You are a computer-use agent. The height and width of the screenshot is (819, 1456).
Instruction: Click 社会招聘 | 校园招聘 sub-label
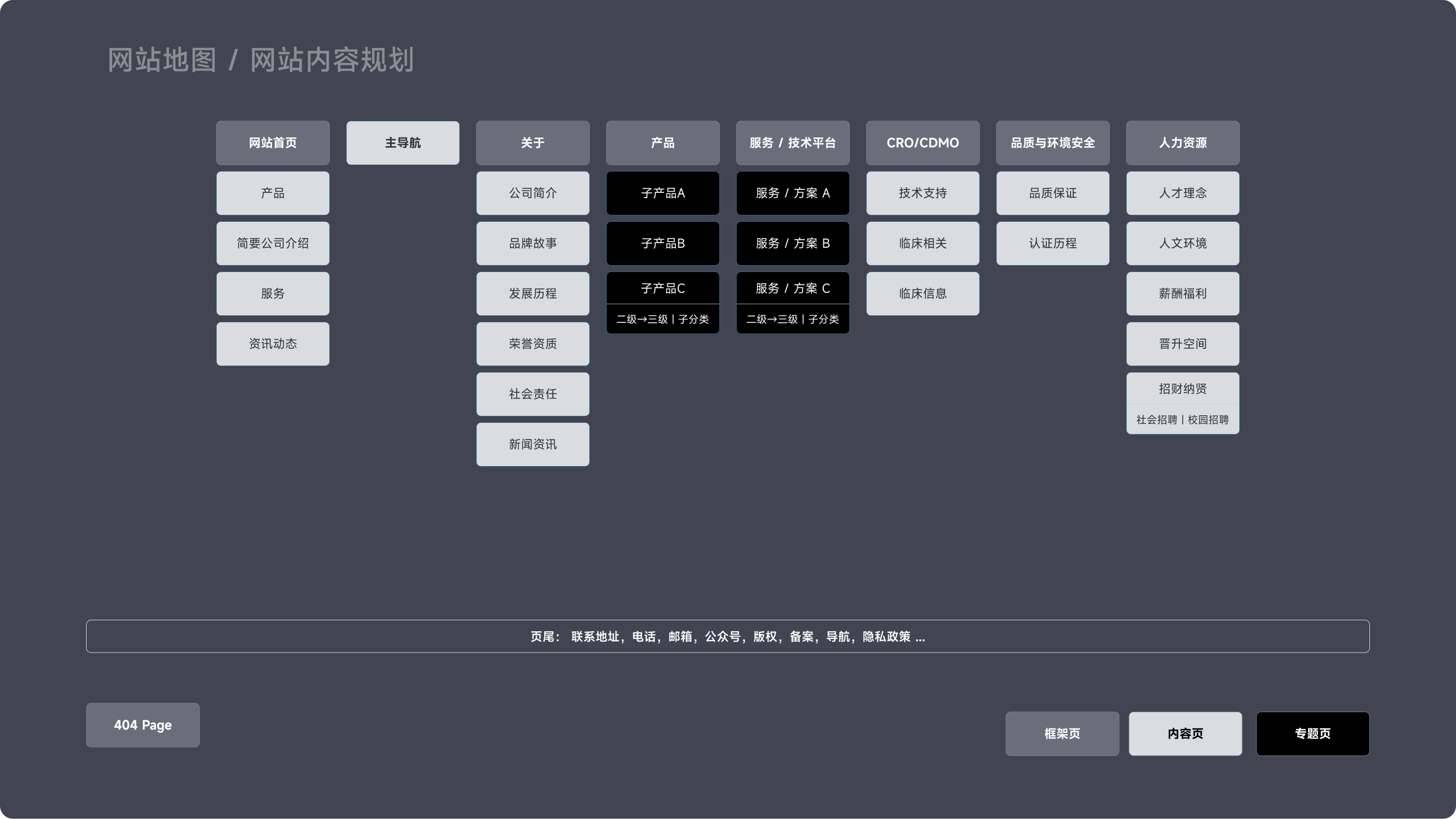coord(1183,419)
